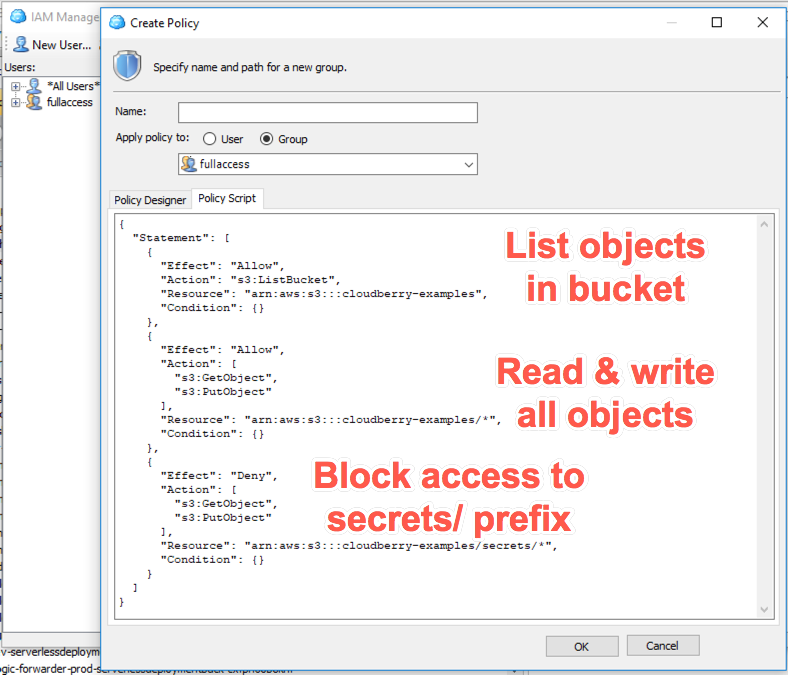Click into the Name text field
Viewport: 788px width, 675px height.
327,112
